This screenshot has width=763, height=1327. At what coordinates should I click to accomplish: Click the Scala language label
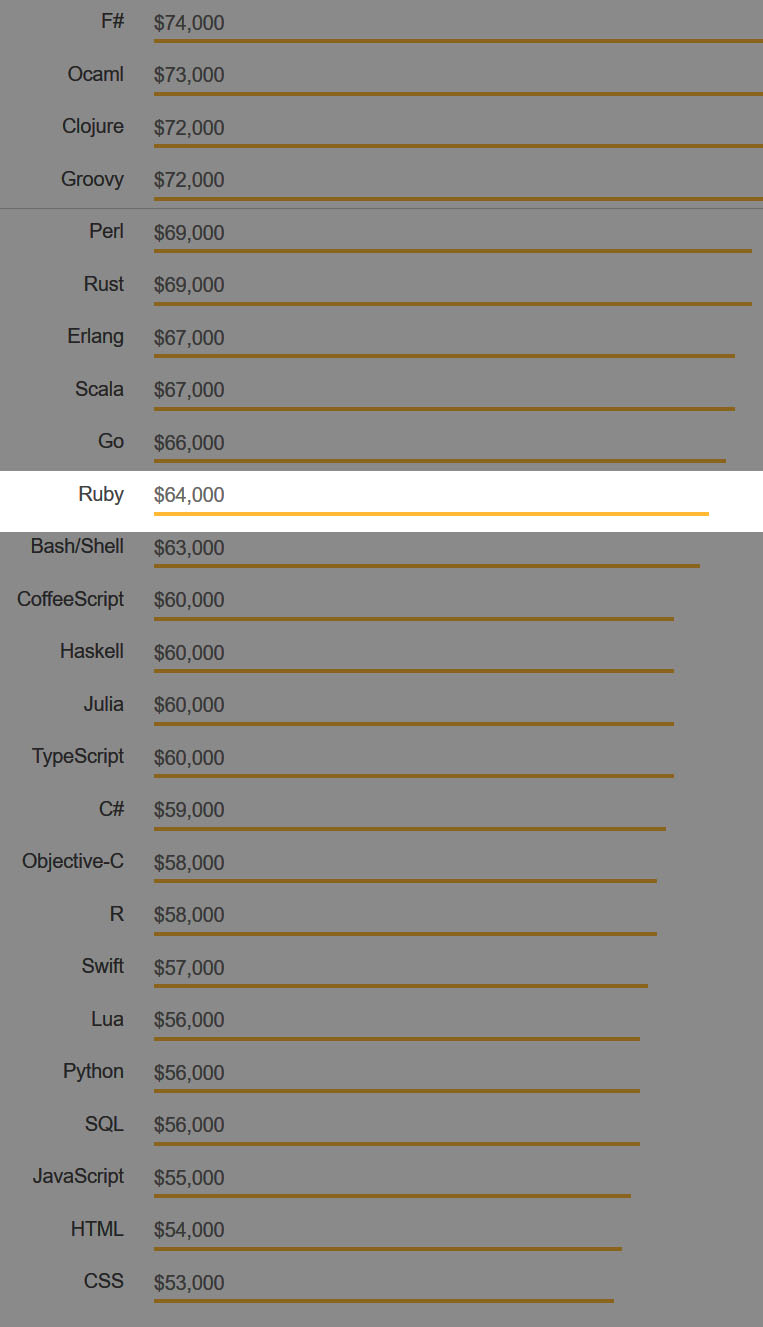(100, 389)
